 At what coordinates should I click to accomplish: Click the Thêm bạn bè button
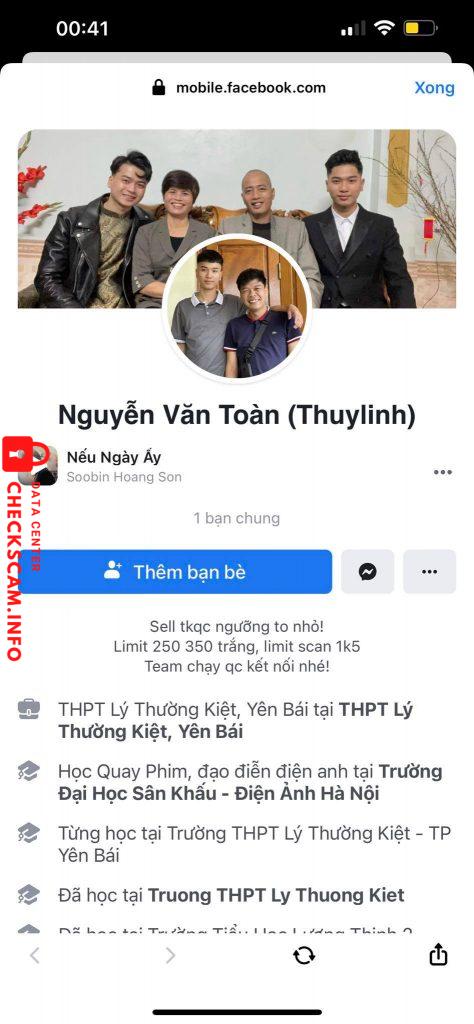(175, 571)
